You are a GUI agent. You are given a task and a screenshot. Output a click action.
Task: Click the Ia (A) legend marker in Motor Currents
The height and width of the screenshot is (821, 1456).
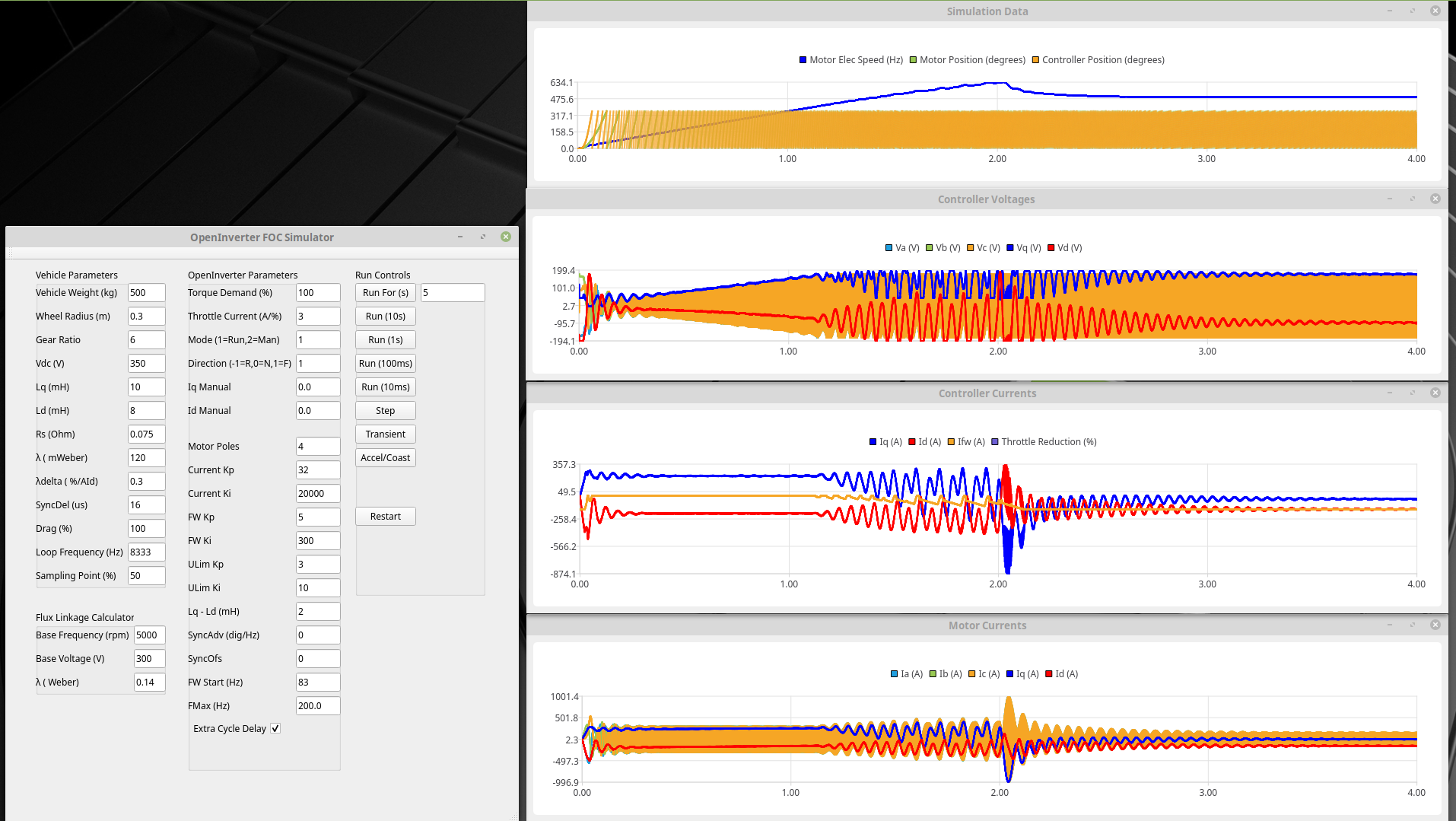895,674
